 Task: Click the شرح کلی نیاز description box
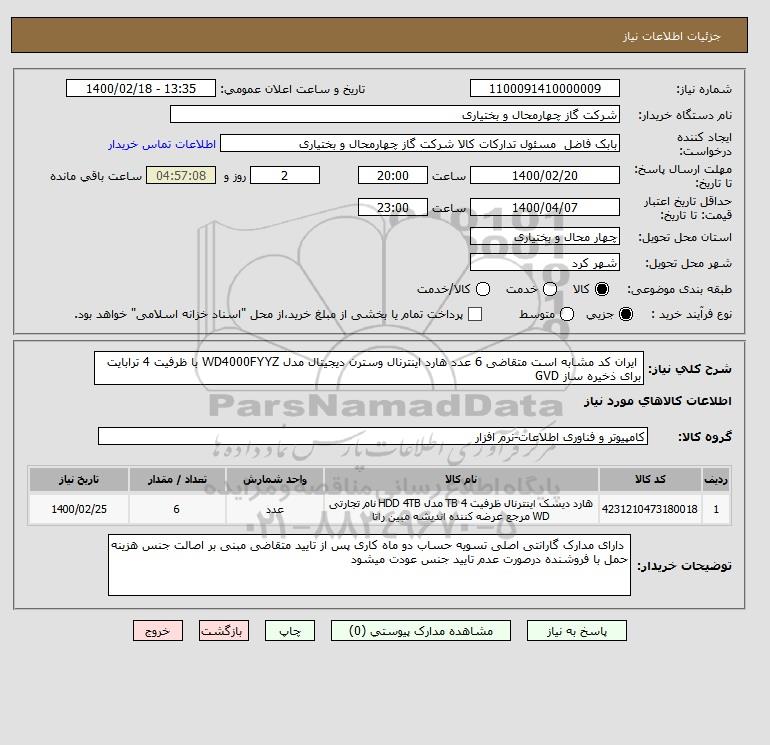tap(369, 368)
